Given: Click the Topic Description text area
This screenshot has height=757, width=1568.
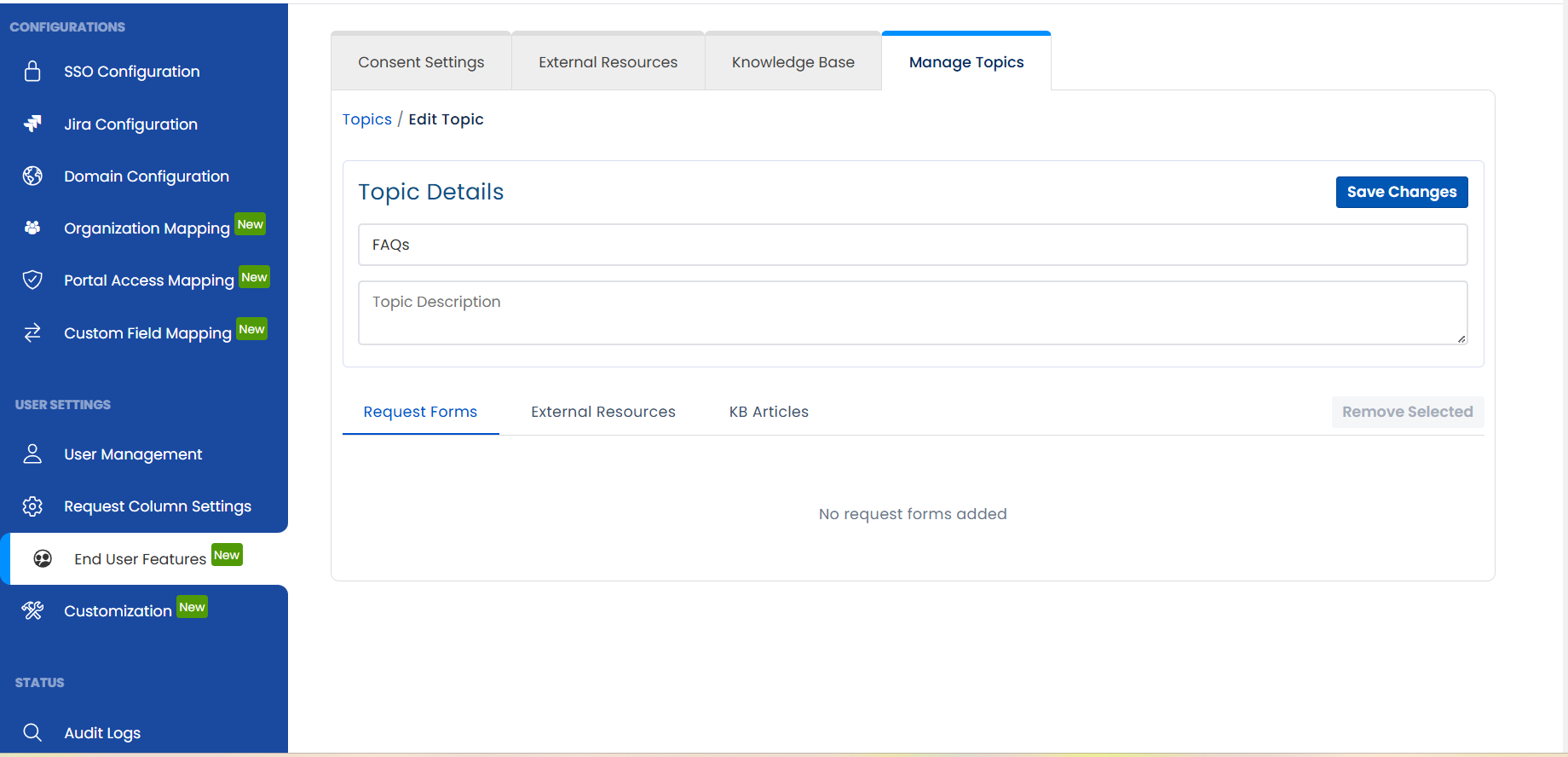Looking at the screenshot, I should pyautogui.click(x=913, y=313).
